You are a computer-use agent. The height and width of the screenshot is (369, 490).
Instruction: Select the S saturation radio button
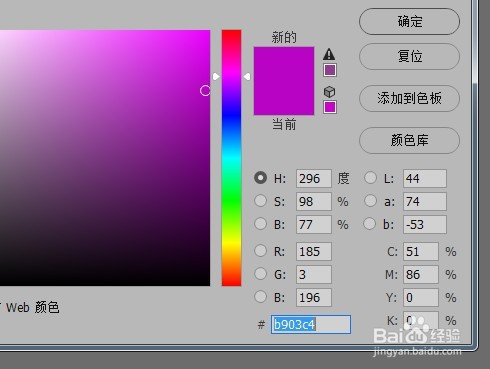tap(260, 201)
